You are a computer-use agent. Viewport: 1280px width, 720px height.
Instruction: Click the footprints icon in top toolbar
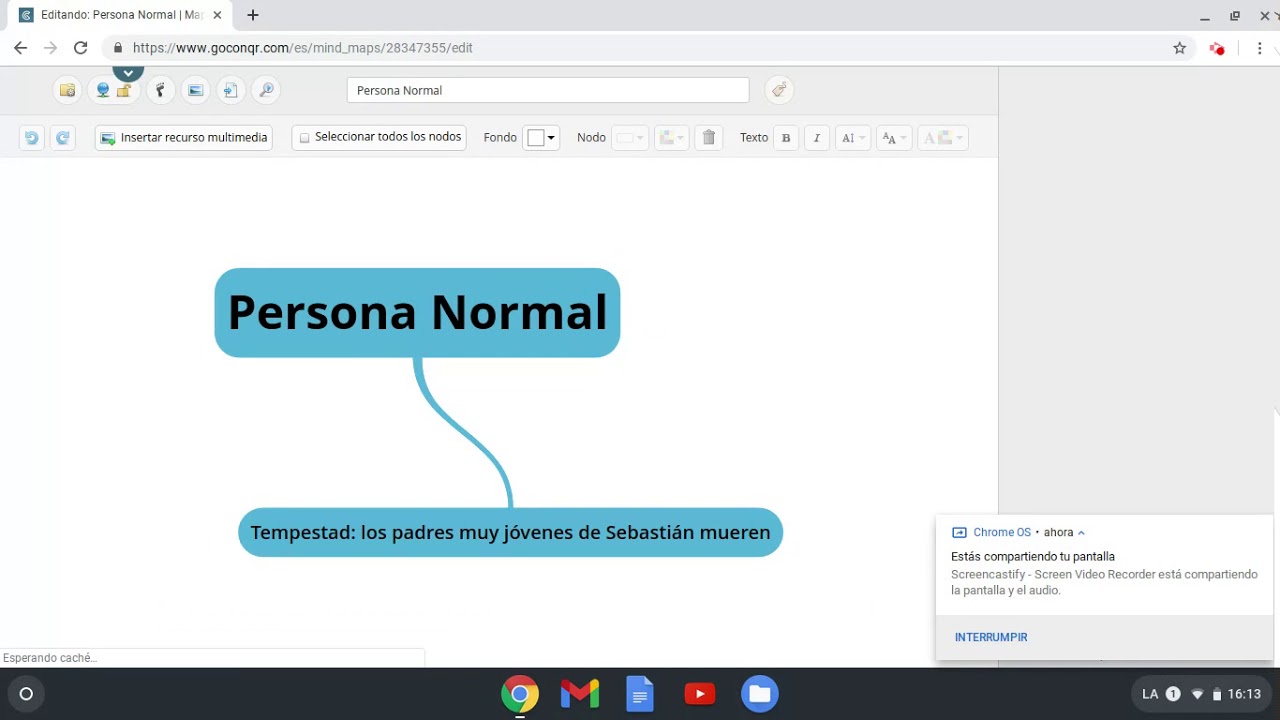point(160,90)
